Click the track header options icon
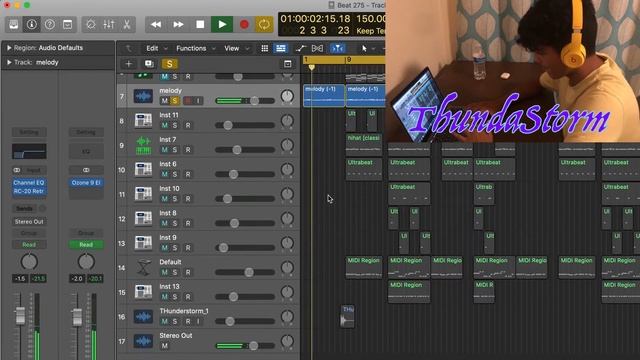This screenshot has height=360, width=640. click(287, 64)
